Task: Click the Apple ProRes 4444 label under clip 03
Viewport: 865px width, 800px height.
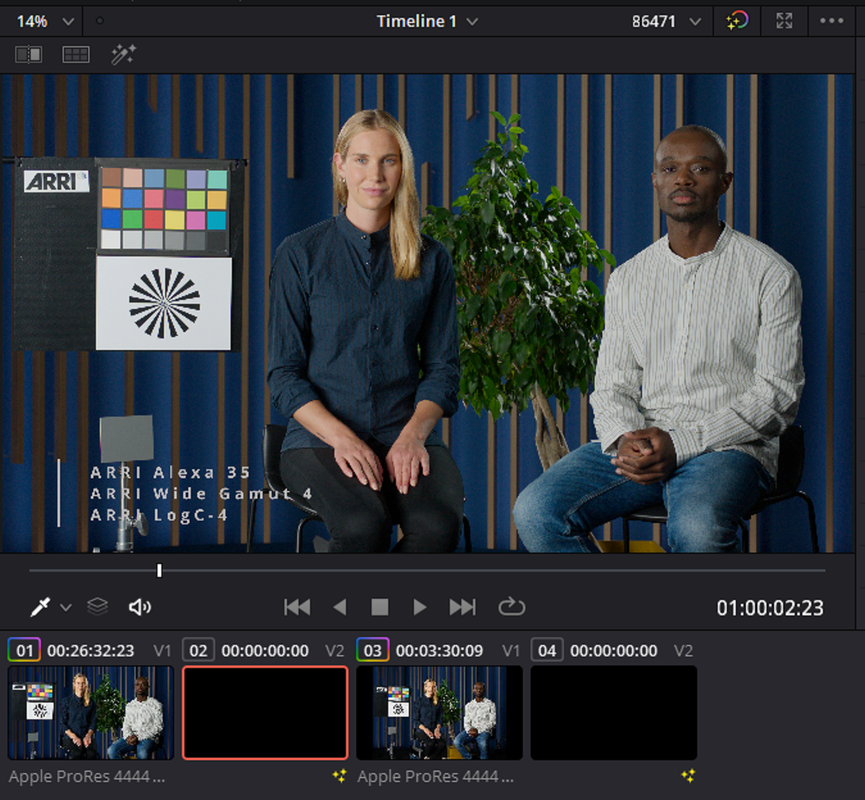Action: pos(435,776)
